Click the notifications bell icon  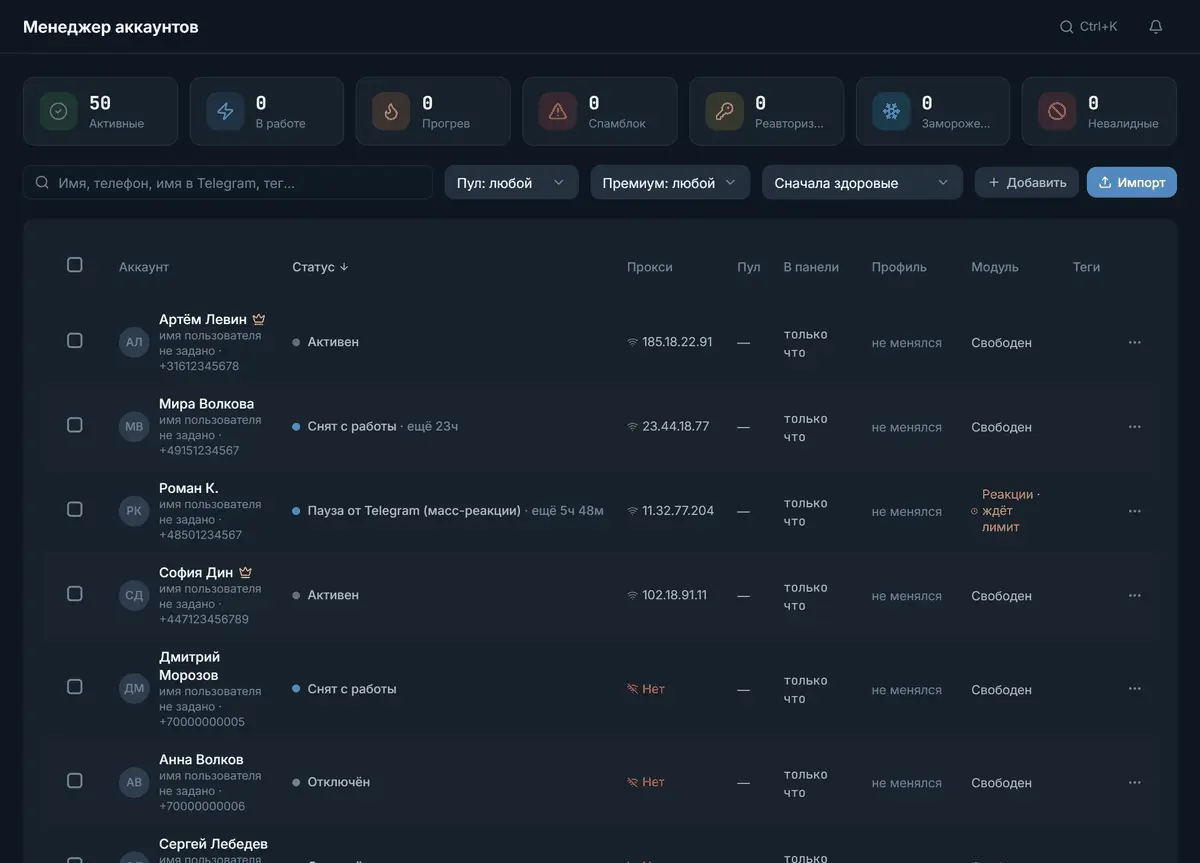[x=1155, y=27]
